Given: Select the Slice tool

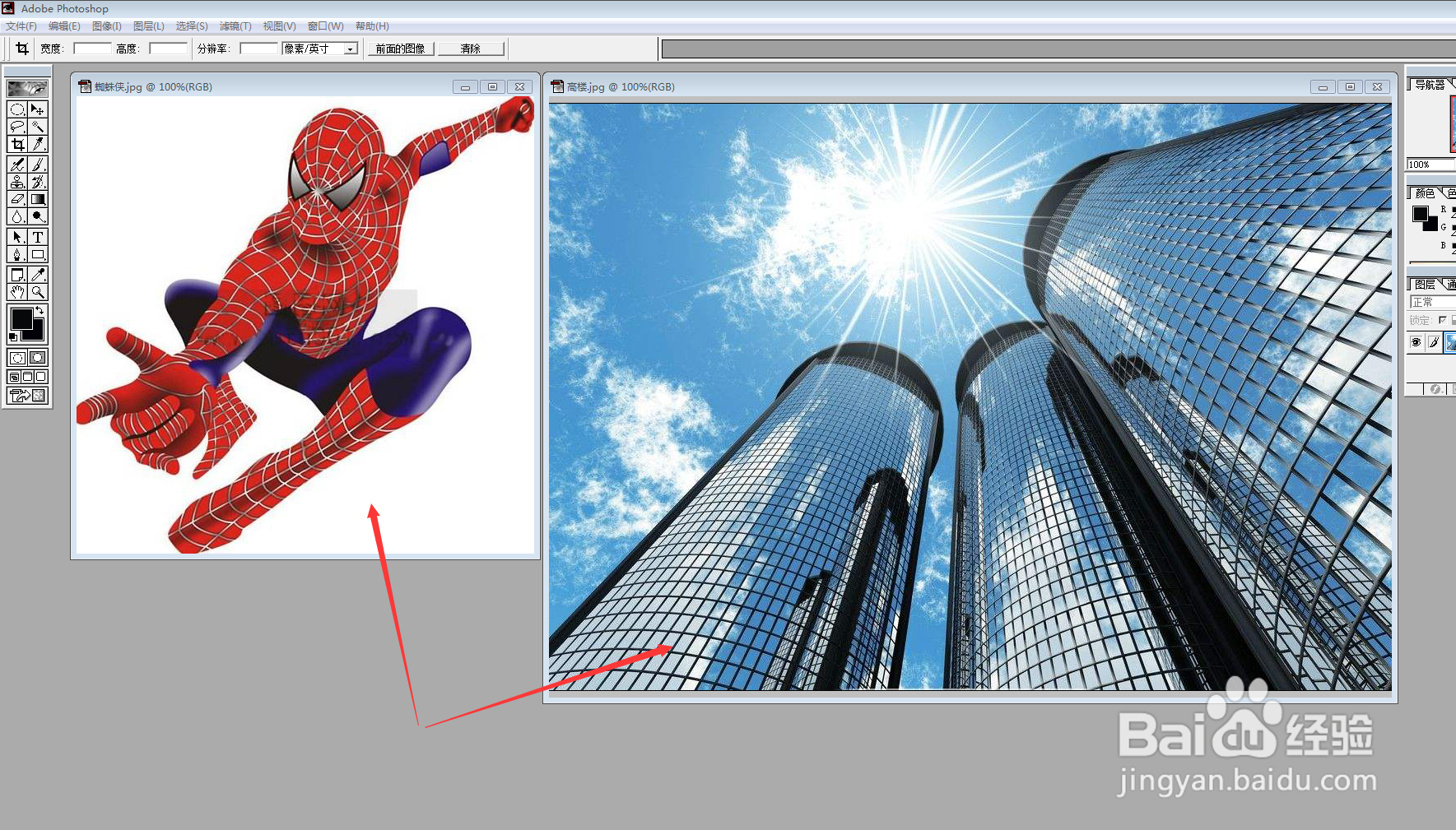Looking at the screenshot, I should tap(38, 144).
